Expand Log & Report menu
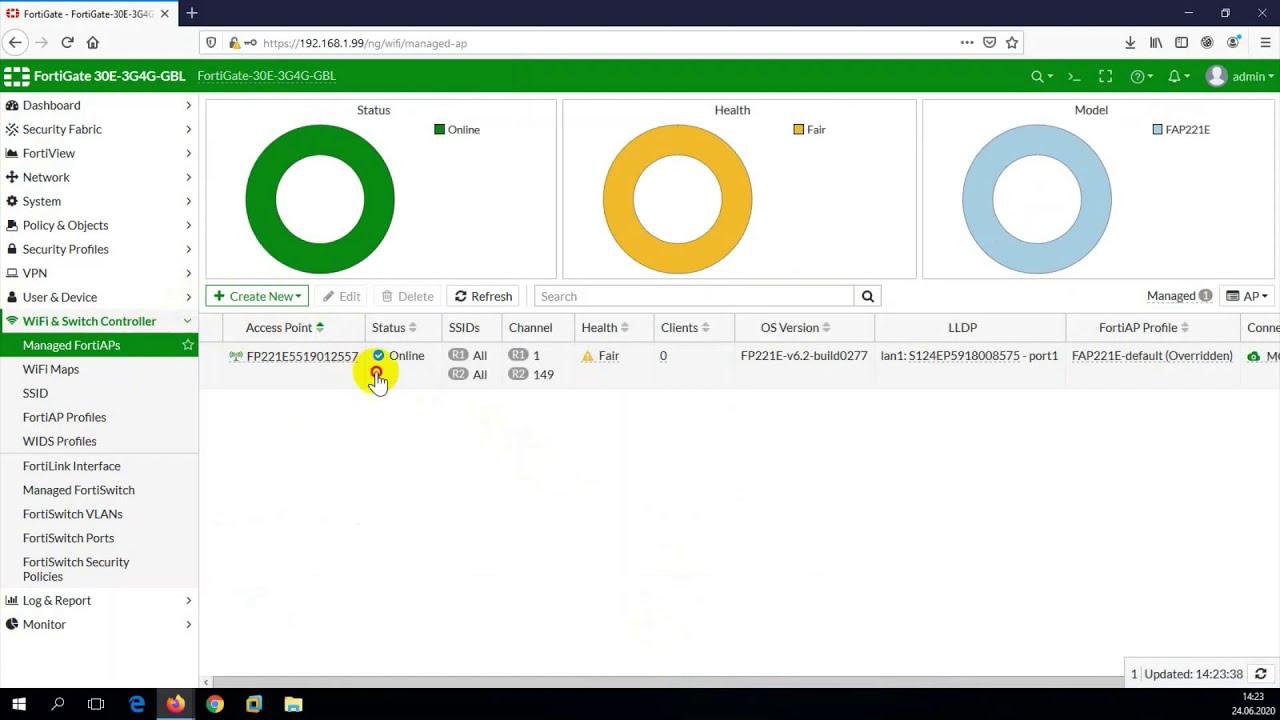The width and height of the screenshot is (1280, 720). point(99,600)
